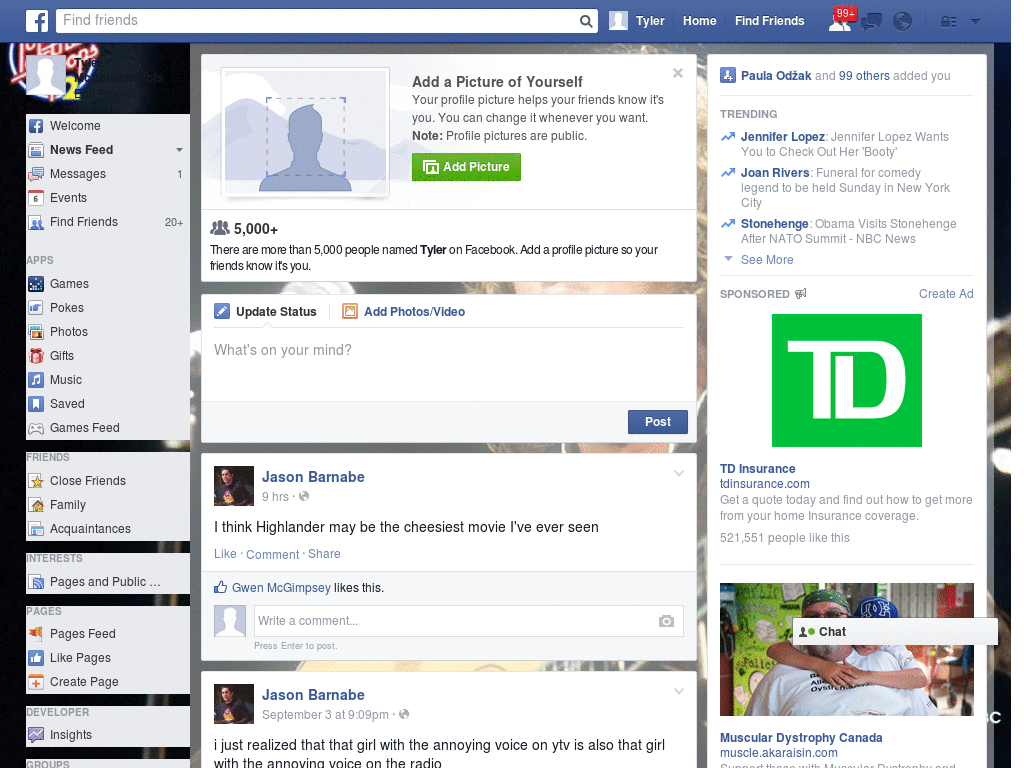The image size is (1024, 768).
Task: Click the search magnifier icon
Action: pos(586,21)
